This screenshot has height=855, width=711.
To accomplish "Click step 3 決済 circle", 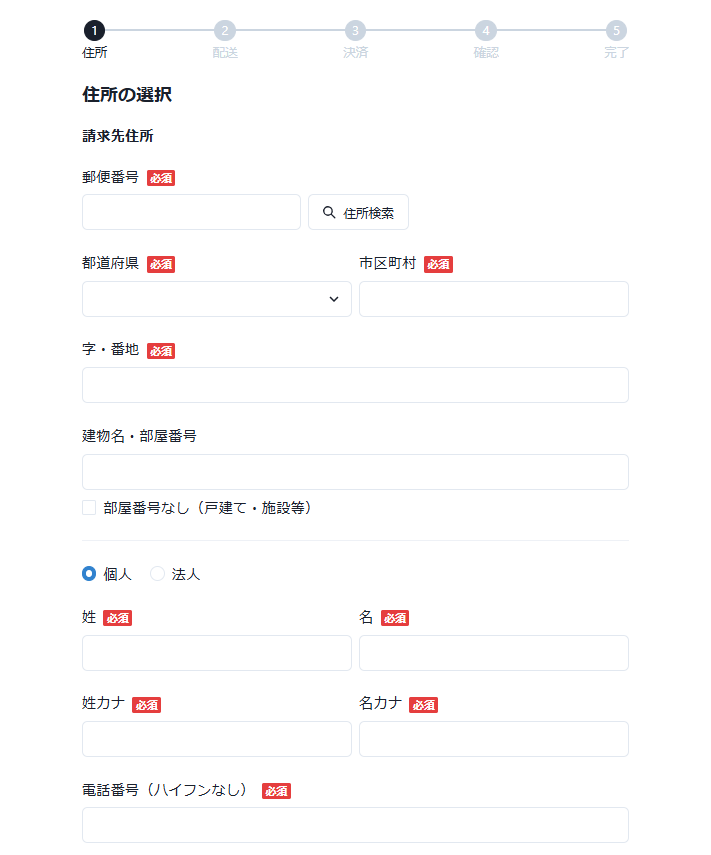I will (355, 31).
